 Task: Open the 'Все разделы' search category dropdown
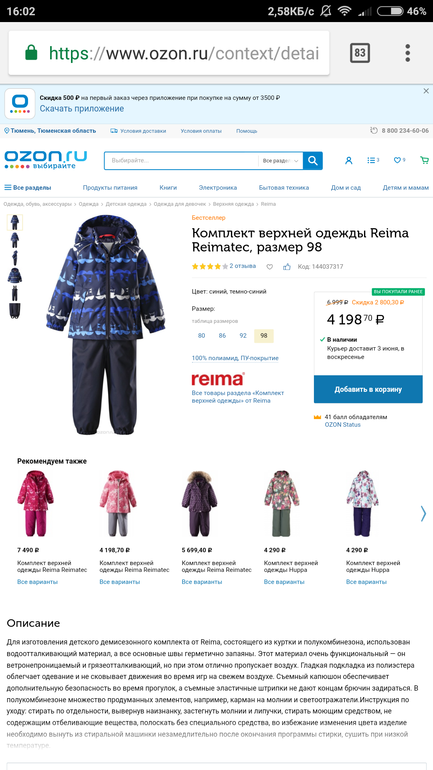pyautogui.click(x=280, y=161)
